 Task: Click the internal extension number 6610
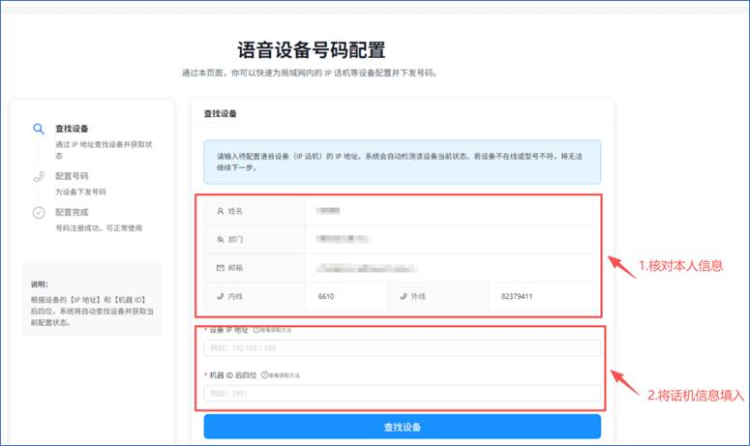point(326,297)
